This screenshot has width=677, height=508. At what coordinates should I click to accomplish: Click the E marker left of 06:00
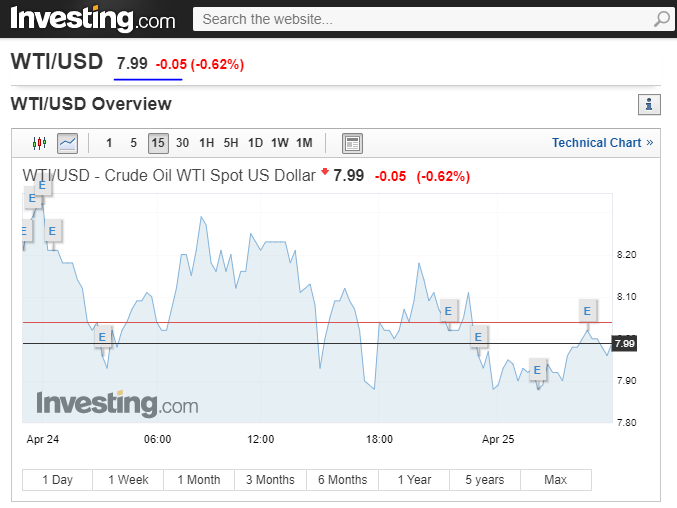click(x=102, y=337)
